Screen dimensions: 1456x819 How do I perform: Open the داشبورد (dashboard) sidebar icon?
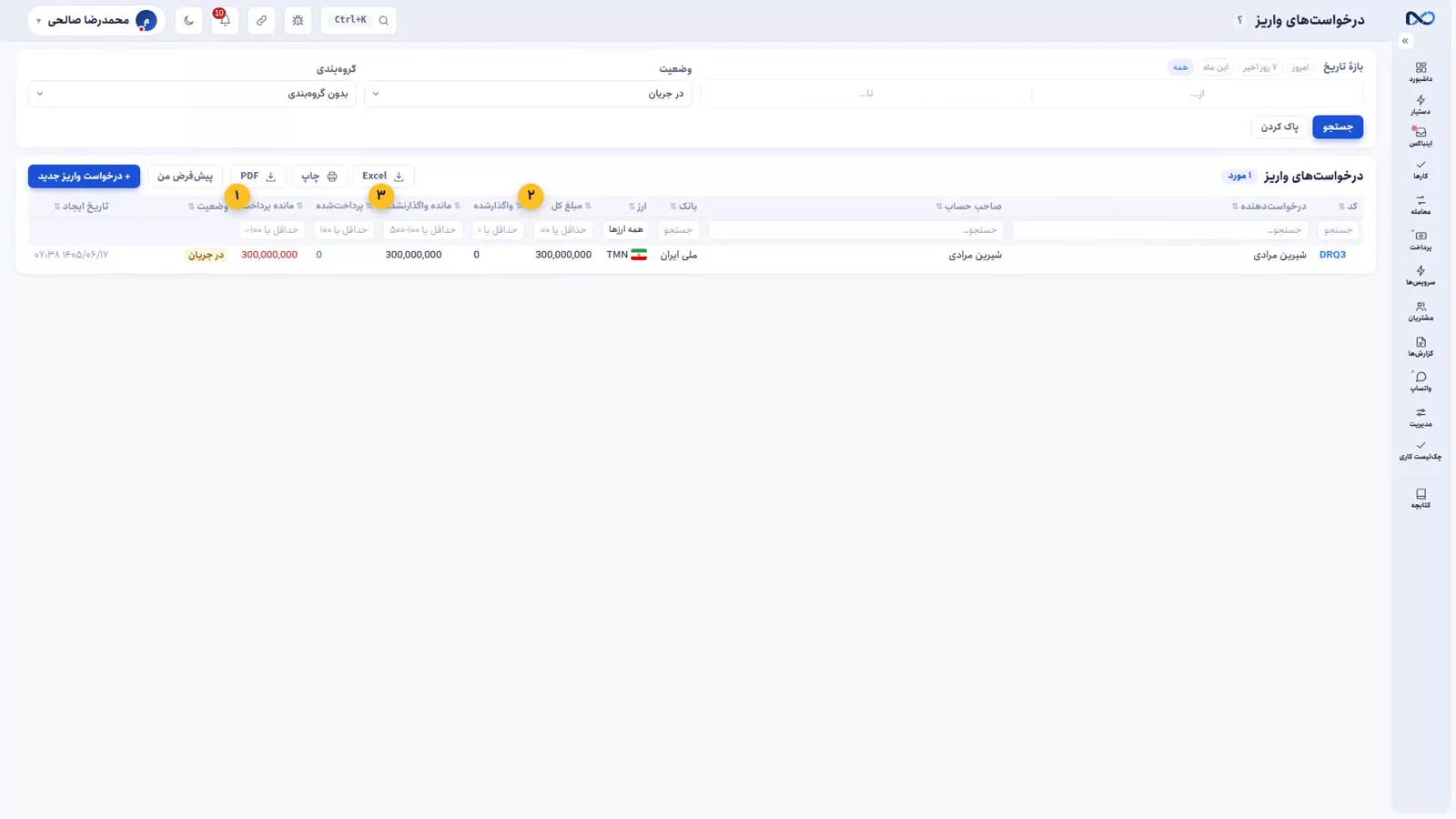coord(1421,72)
